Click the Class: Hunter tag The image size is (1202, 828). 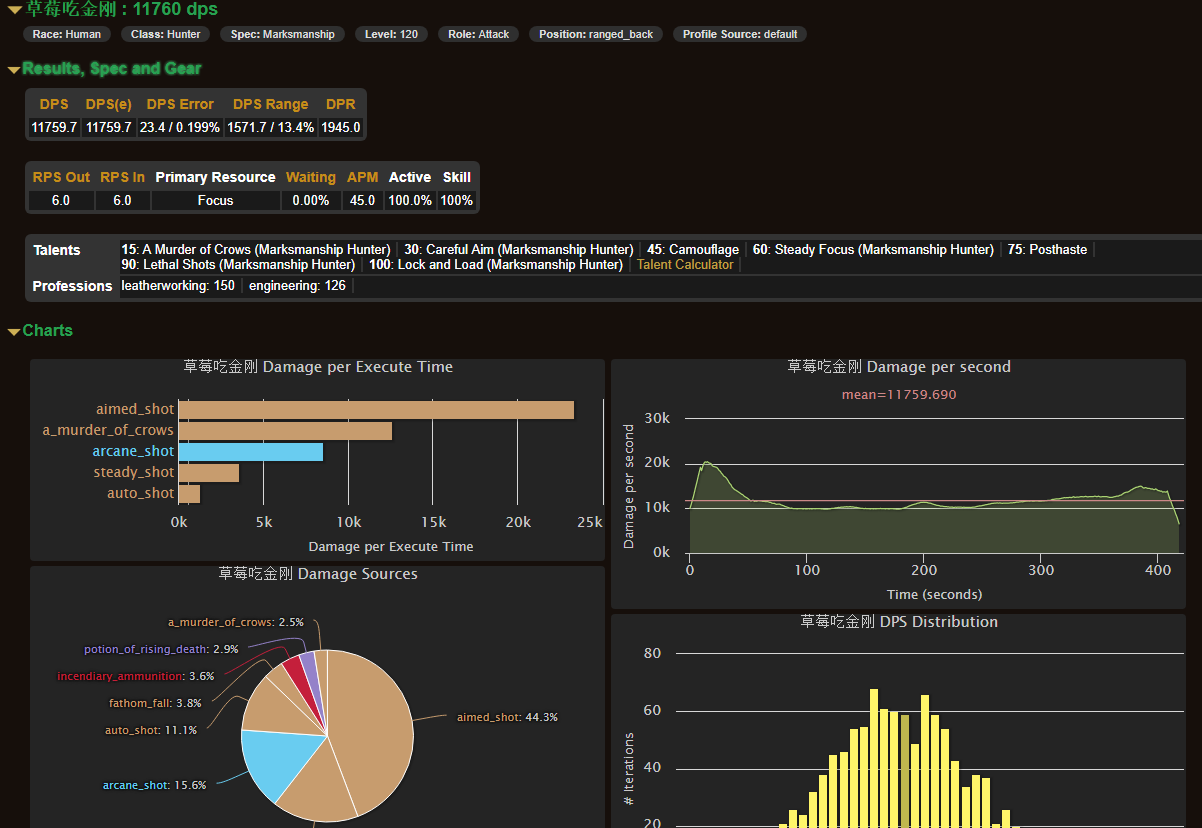pos(166,34)
